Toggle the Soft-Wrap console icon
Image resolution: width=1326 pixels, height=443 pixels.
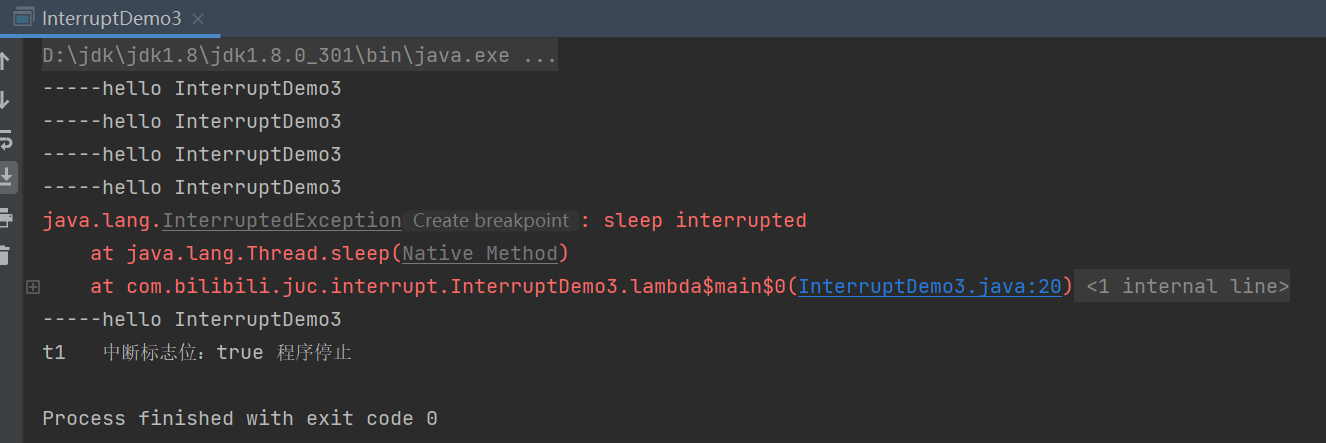click(x=6, y=139)
